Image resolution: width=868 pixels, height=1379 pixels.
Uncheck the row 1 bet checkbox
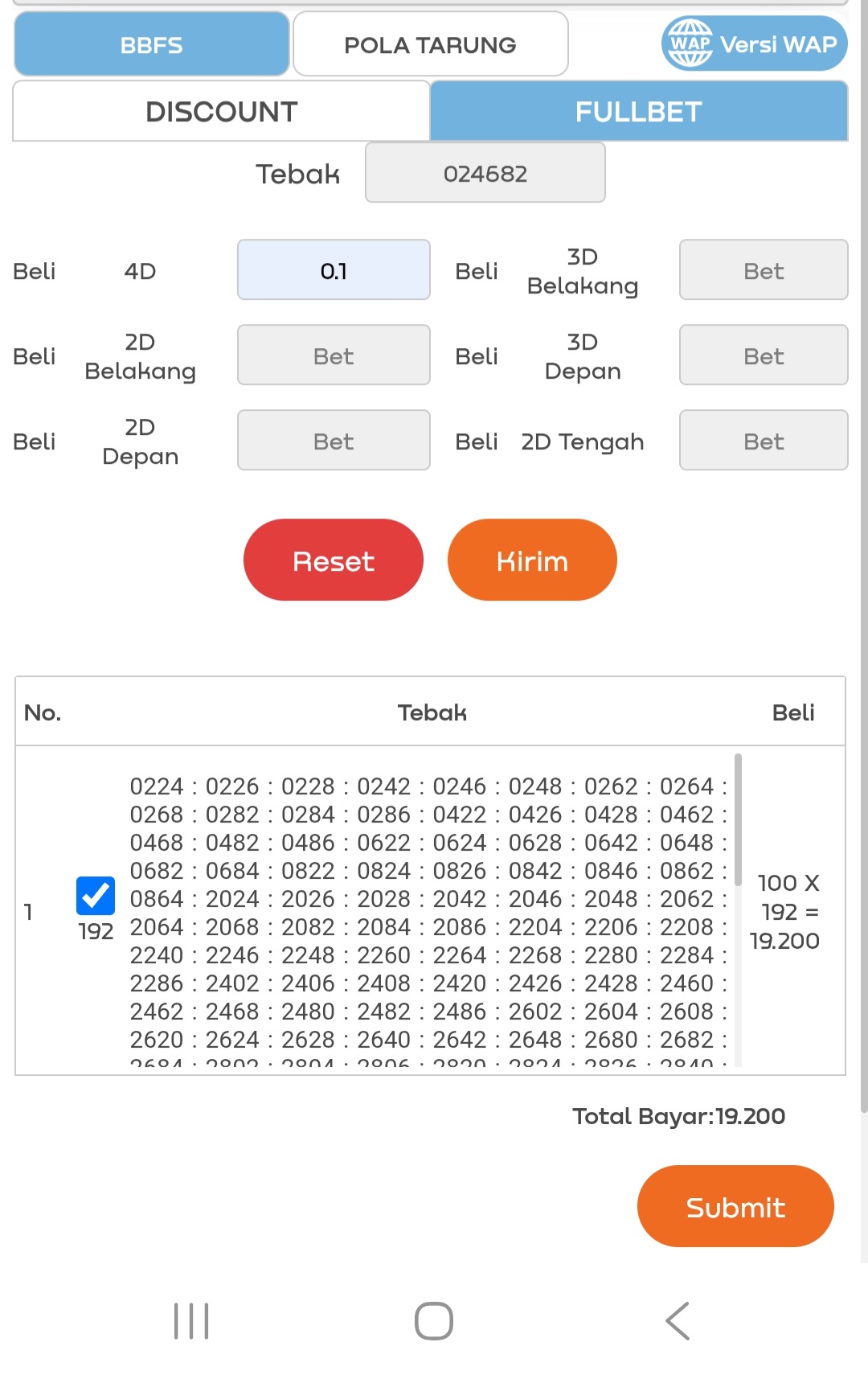coord(96,896)
